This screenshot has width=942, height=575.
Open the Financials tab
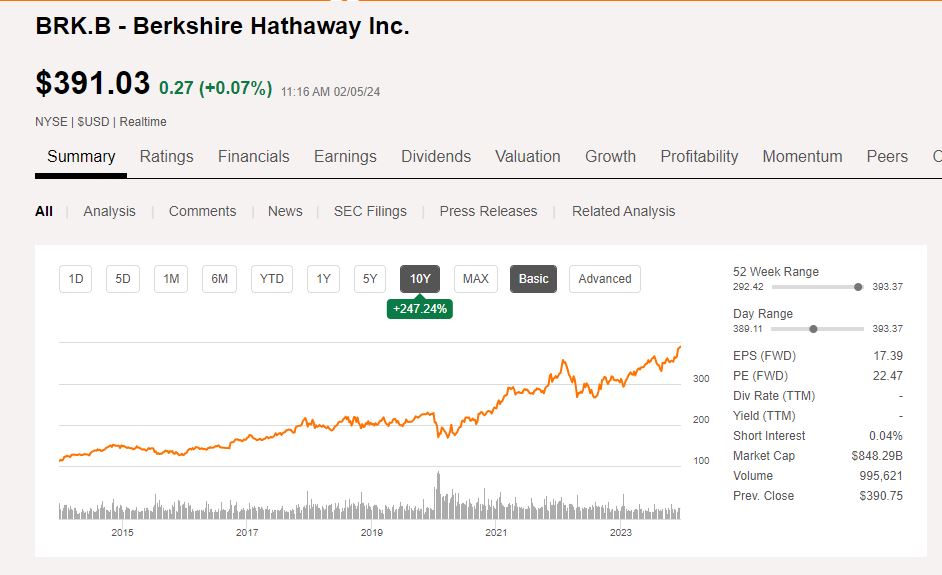click(x=253, y=156)
